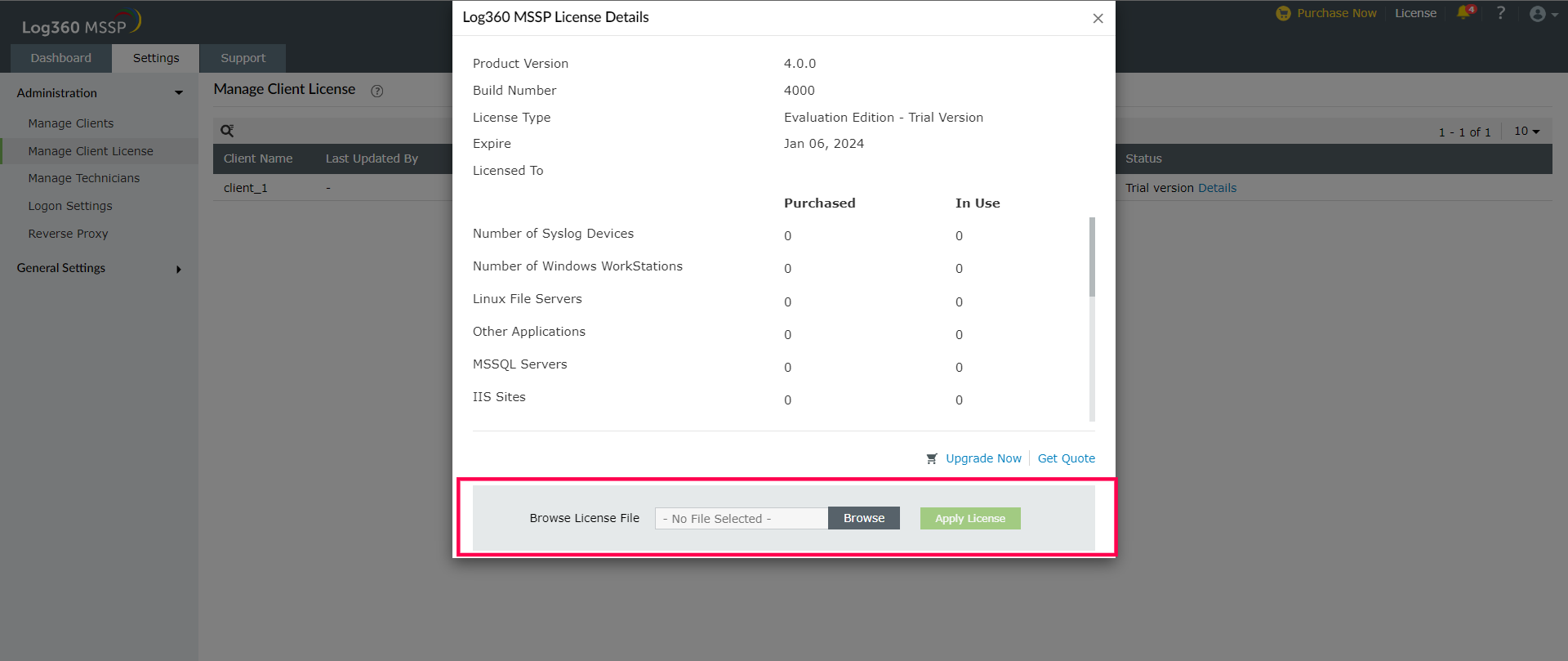Click the 1 - 1 of 1 pagination text
Image resolution: width=1568 pixels, height=661 pixels.
(1464, 132)
